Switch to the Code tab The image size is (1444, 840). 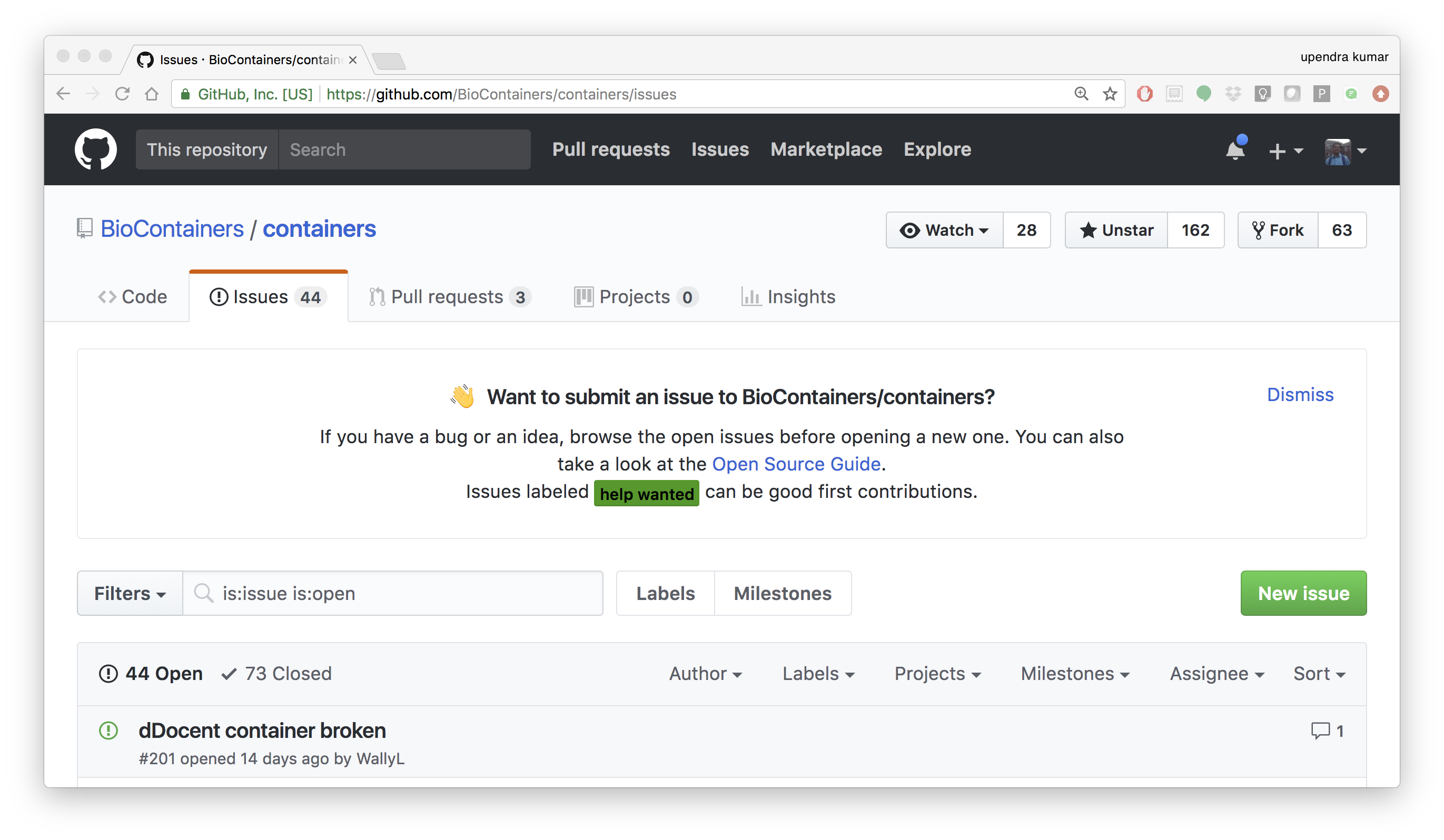click(x=132, y=297)
